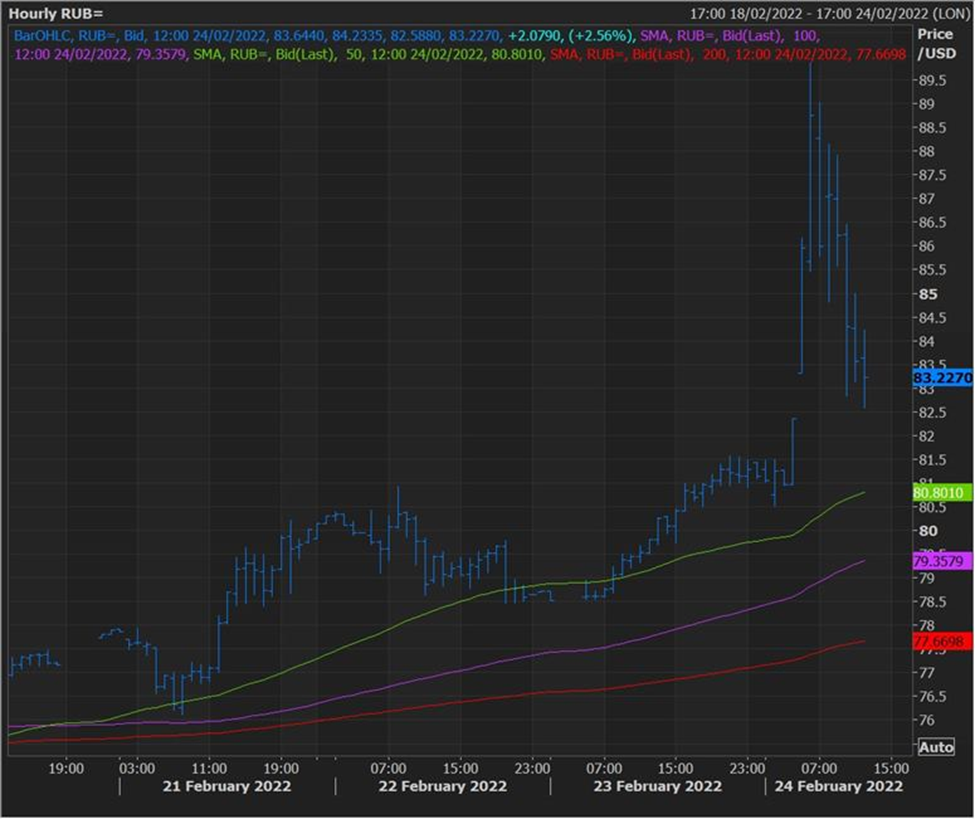Image resolution: width=975 pixels, height=819 pixels.
Task: Select the green 80.8010 SMA label
Action: (942, 493)
